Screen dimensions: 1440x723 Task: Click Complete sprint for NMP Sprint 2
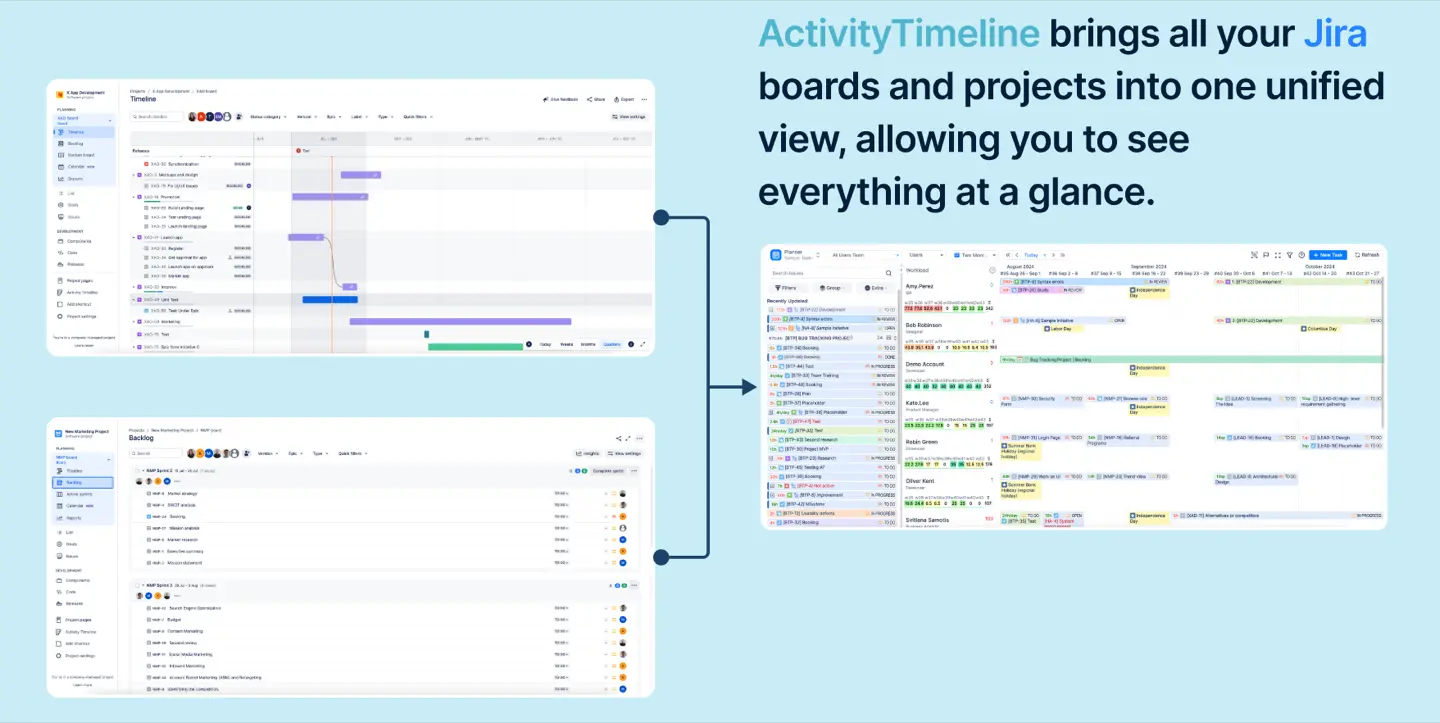[608, 470]
